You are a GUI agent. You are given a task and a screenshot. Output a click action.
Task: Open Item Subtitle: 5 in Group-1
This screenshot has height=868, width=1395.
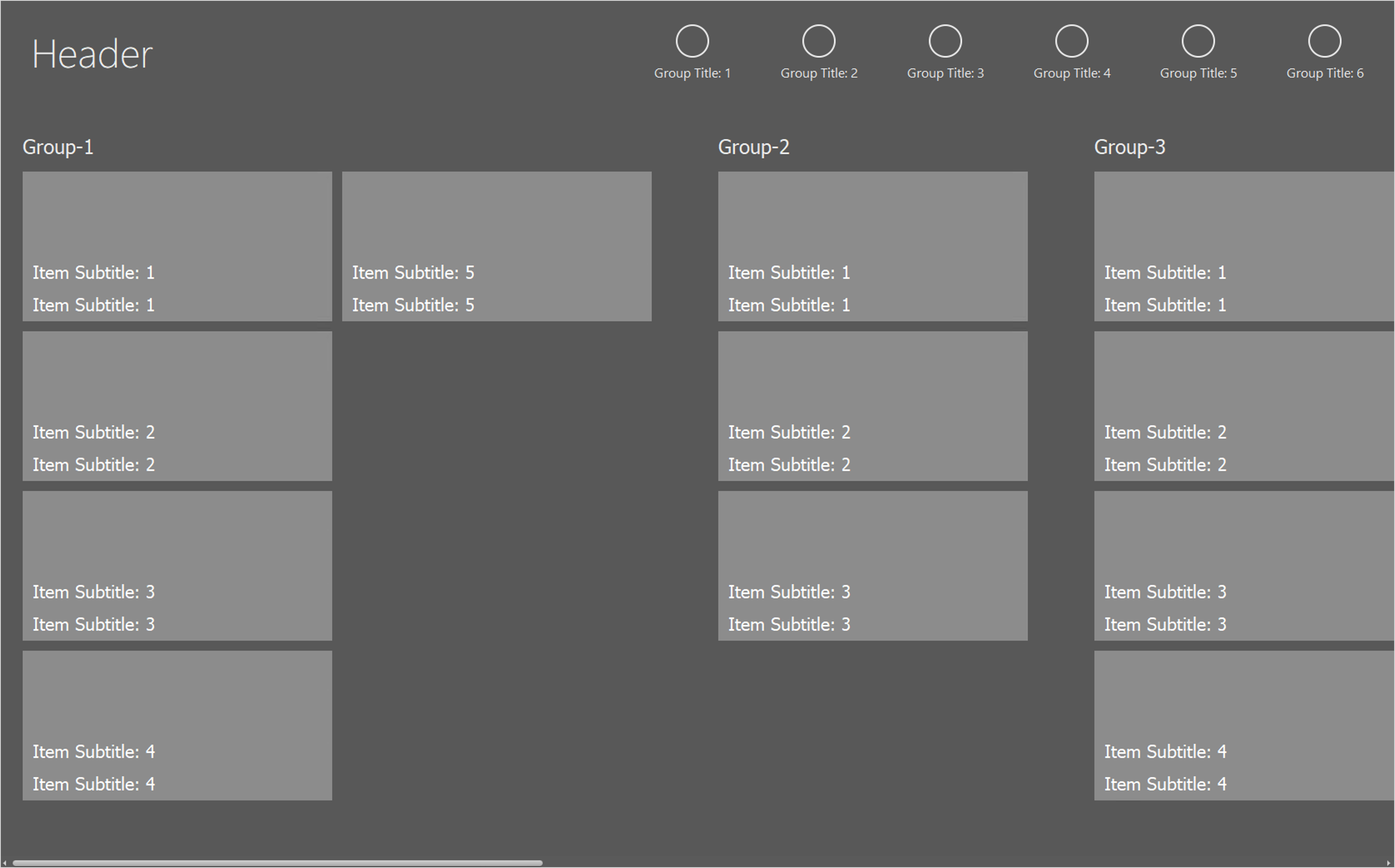(x=496, y=246)
